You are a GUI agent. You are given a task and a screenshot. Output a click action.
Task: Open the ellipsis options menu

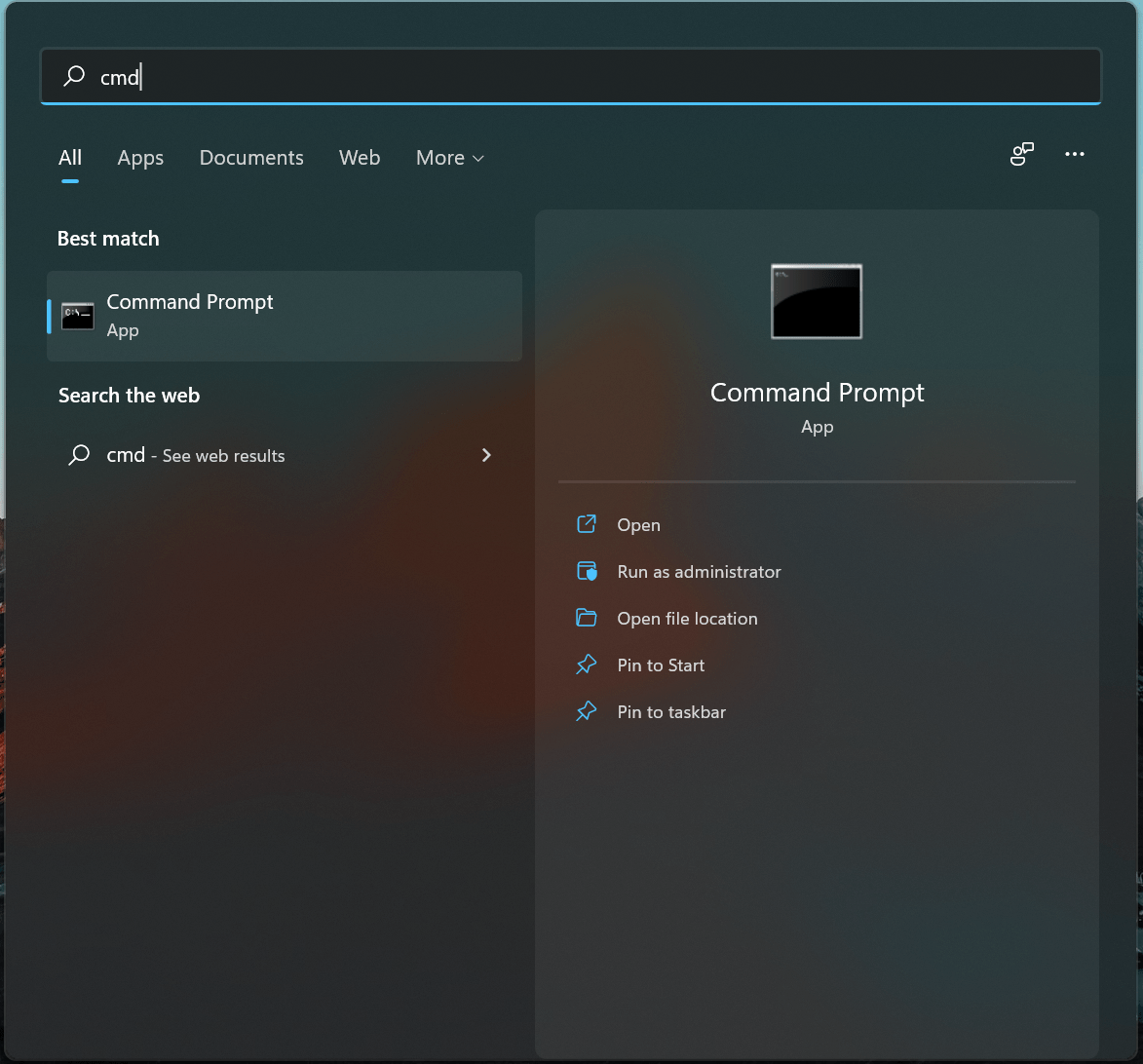click(x=1075, y=155)
